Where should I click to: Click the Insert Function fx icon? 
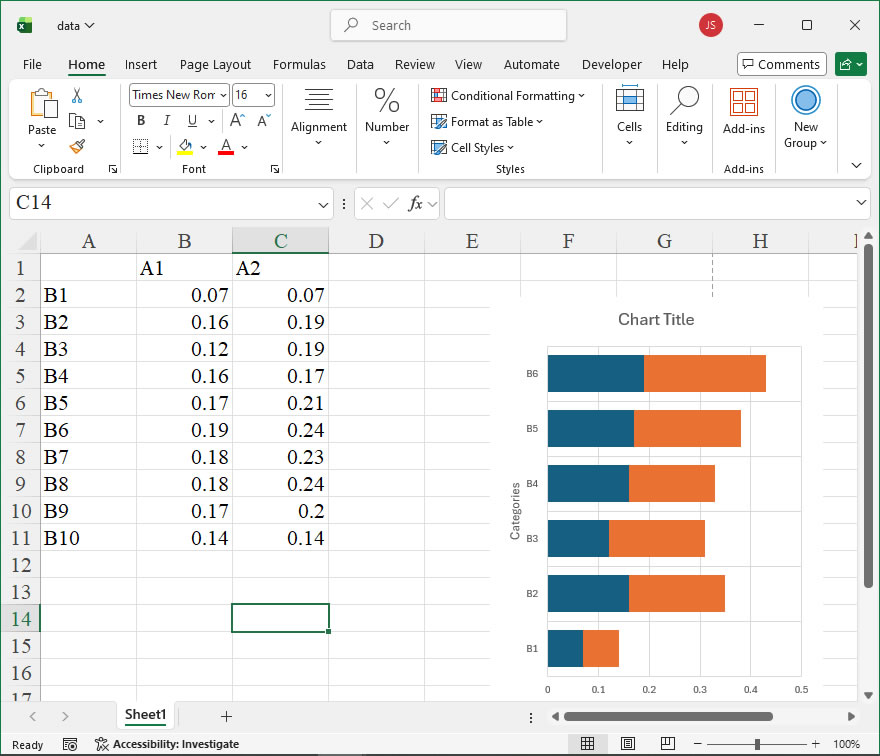pyautogui.click(x=416, y=203)
